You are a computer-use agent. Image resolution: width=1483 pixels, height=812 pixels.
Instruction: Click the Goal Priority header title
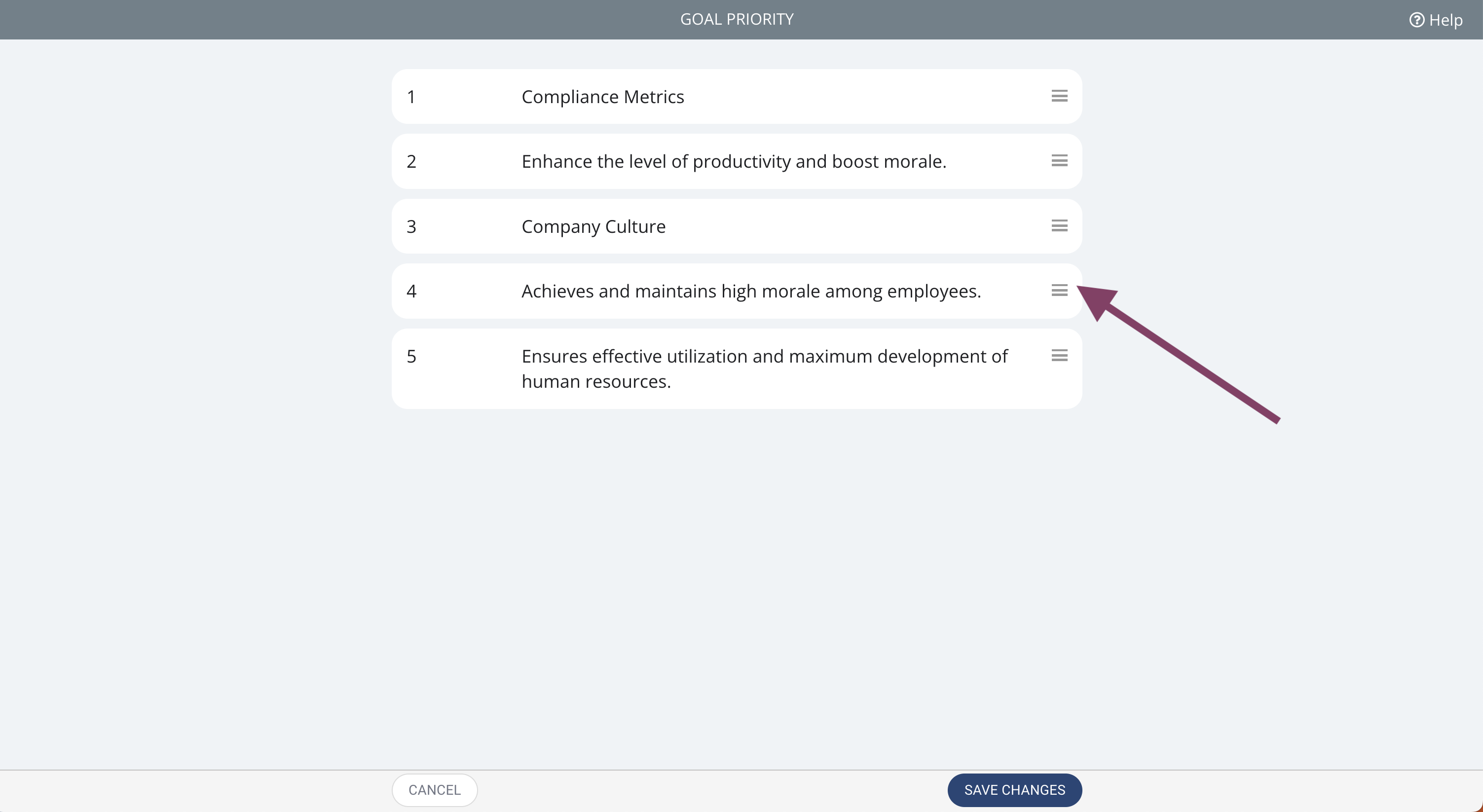pyautogui.click(x=737, y=20)
